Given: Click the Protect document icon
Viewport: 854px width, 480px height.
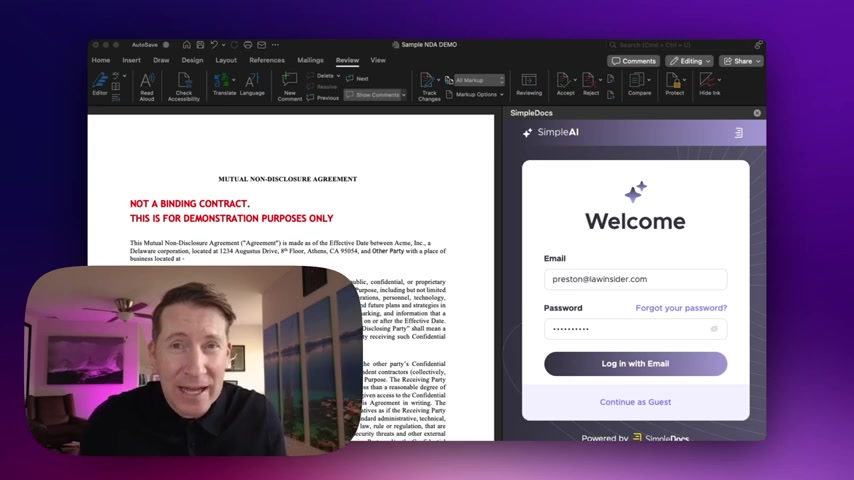Looking at the screenshot, I should coord(674,84).
